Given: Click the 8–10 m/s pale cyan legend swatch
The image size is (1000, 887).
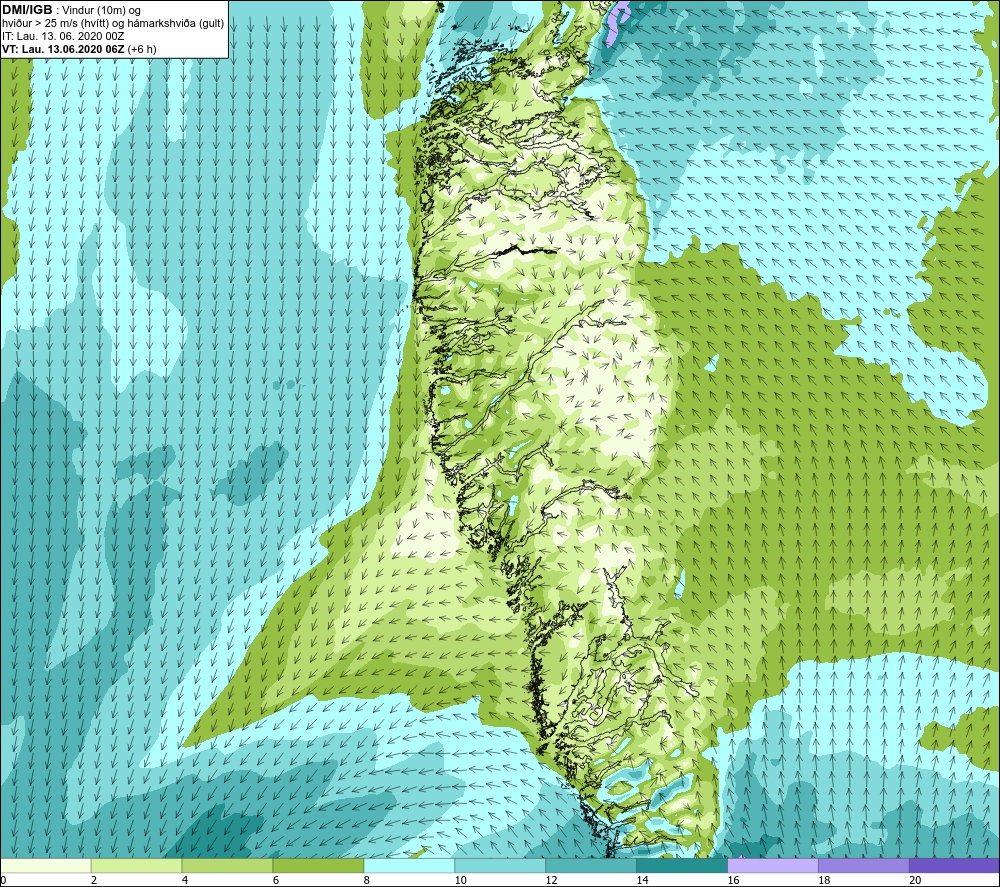Looking at the screenshot, I should point(409,865).
